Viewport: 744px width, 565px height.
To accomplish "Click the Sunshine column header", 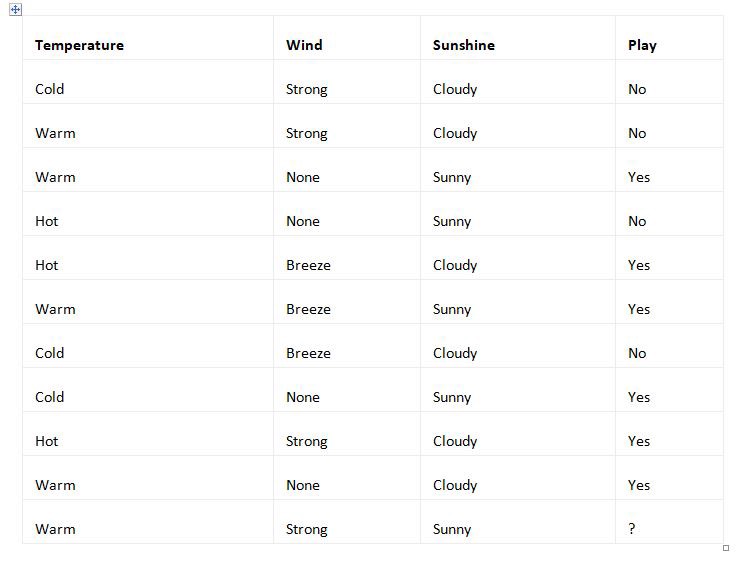I will point(463,45).
